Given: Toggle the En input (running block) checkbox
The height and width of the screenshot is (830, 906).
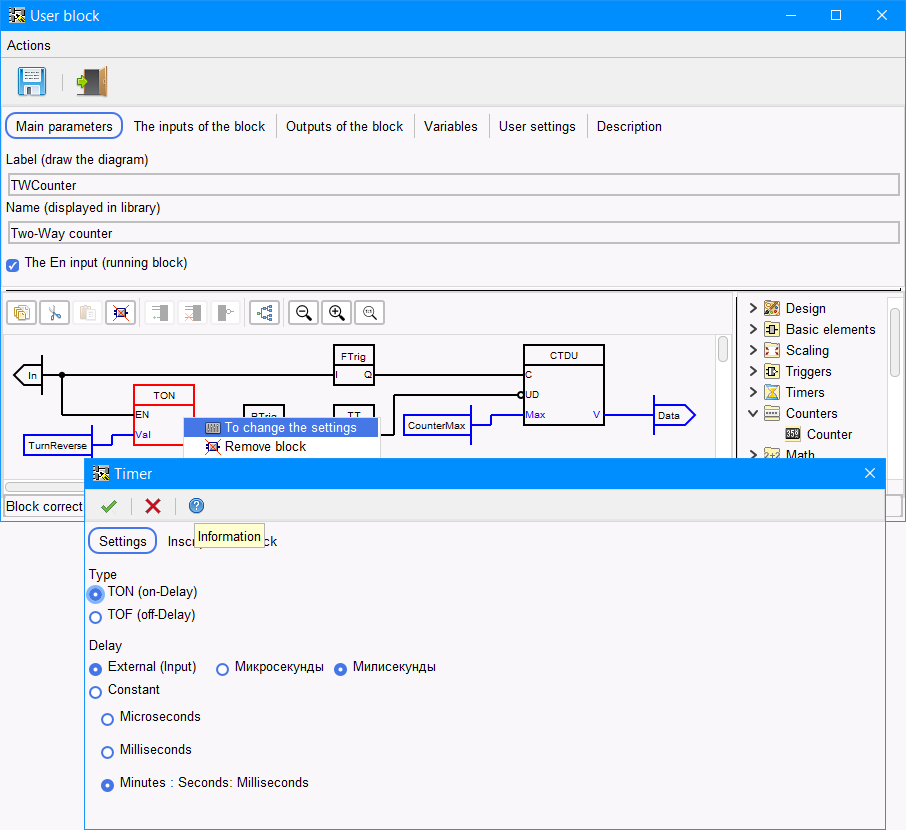Looking at the screenshot, I should [x=13, y=265].
